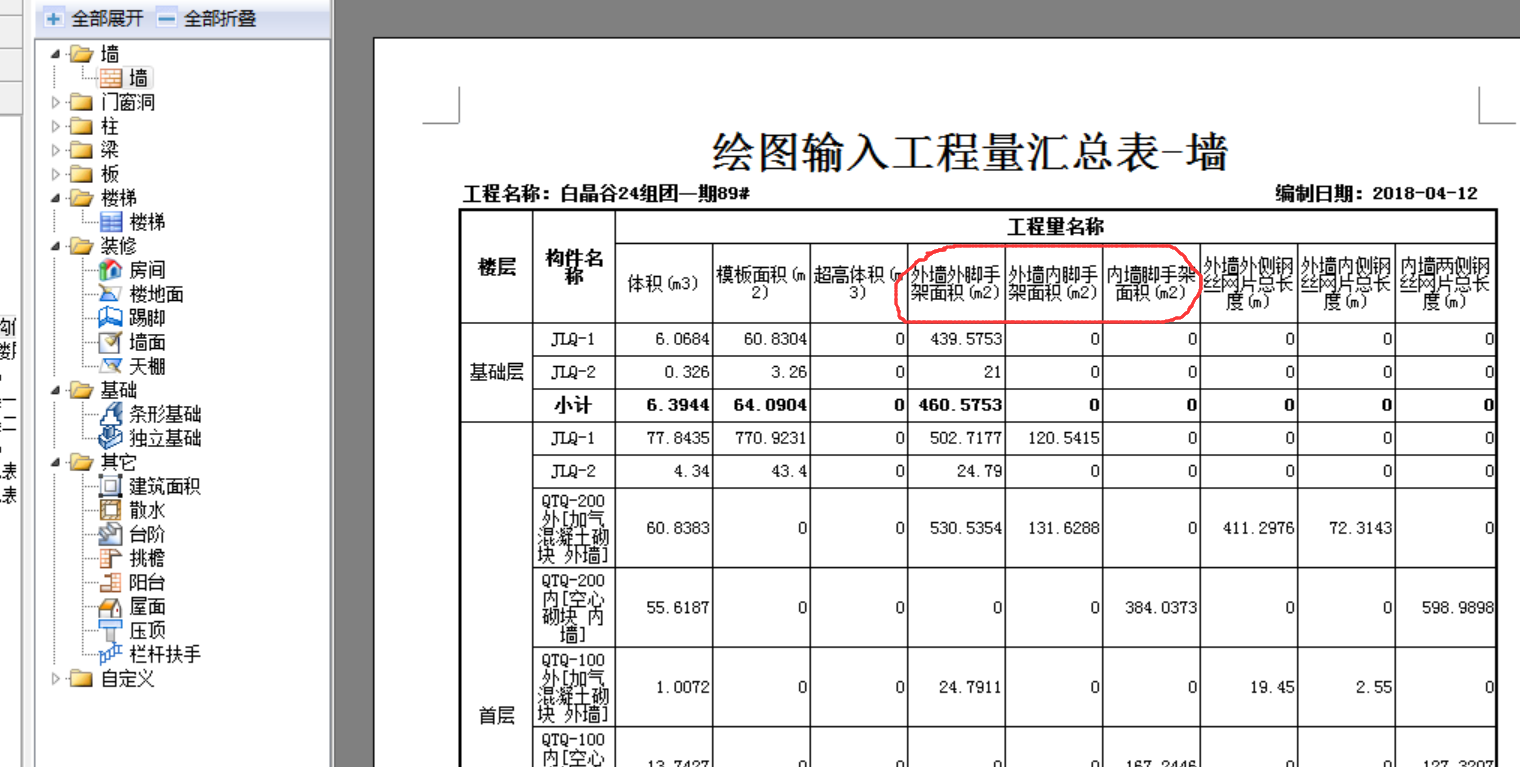Select the 楼地面 floor icon
Screen dimensions: 1520x767
[111, 294]
